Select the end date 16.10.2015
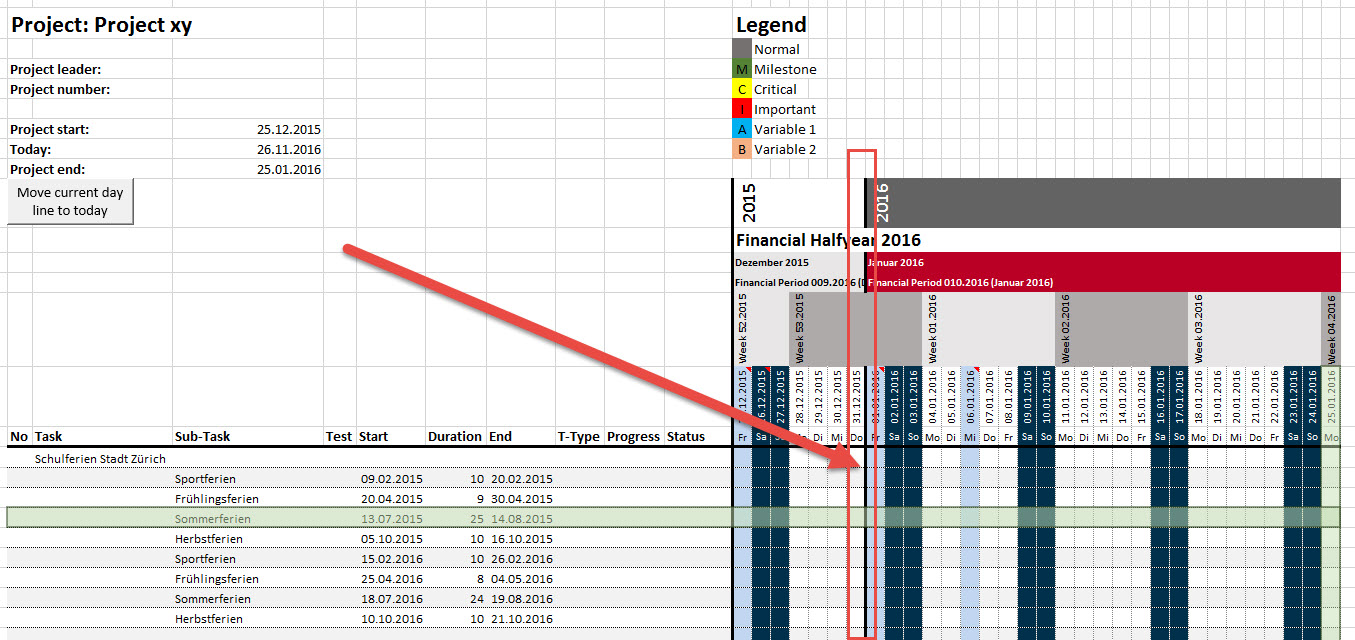 pyautogui.click(x=521, y=539)
